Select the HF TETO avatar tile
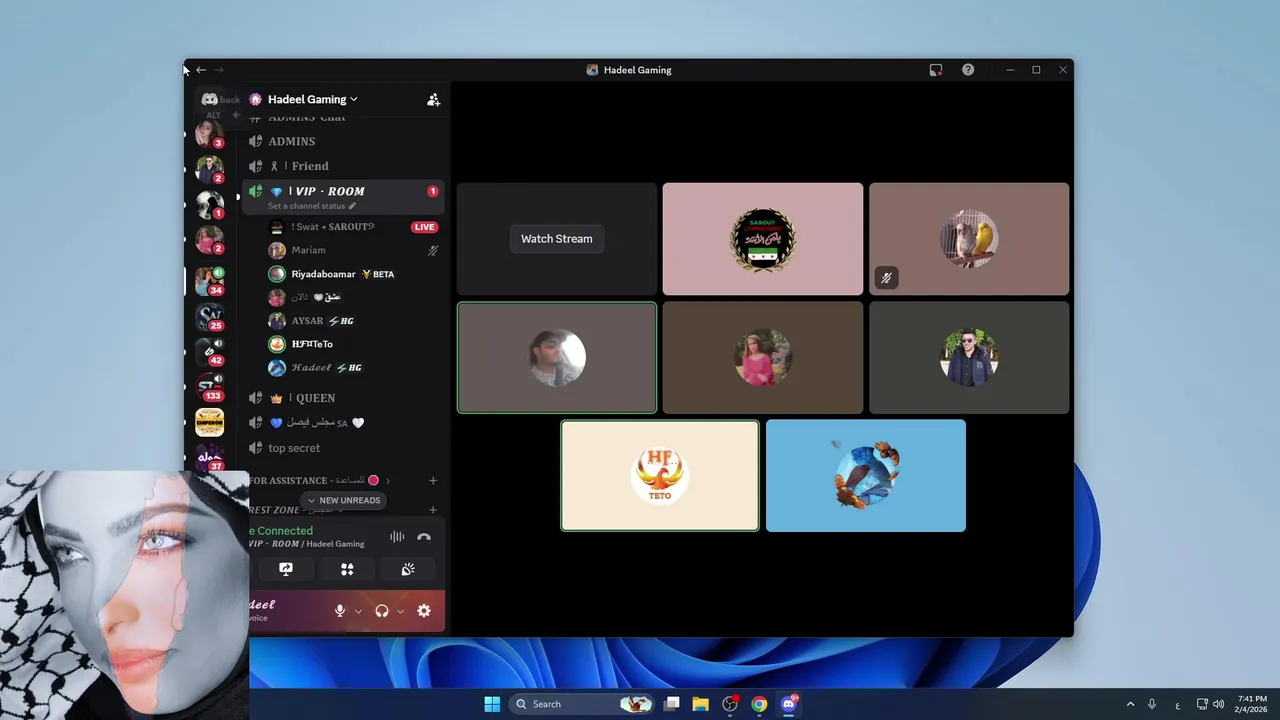This screenshot has width=1280, height=720. pos(660,475)
